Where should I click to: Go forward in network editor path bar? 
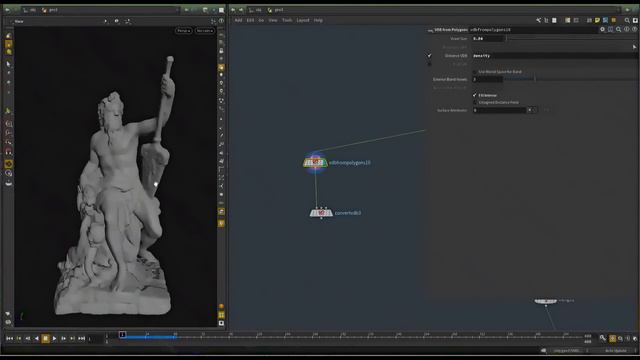pyautogui.click(x=241, y=10)
